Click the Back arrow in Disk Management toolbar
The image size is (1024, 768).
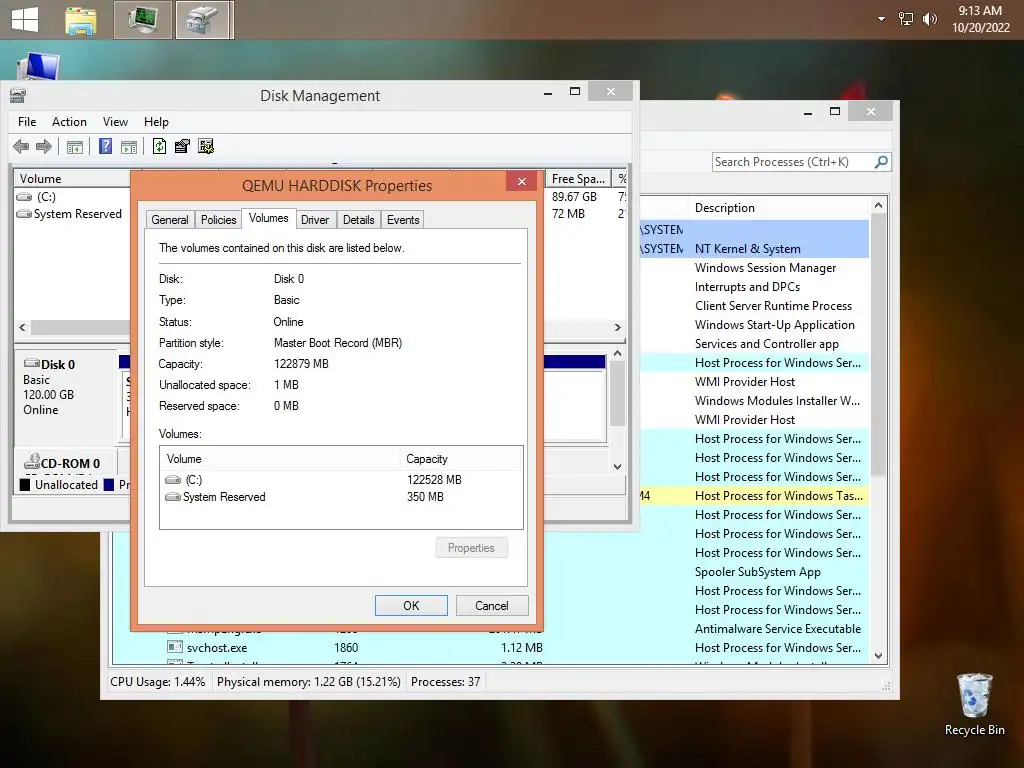pos(21,146)
